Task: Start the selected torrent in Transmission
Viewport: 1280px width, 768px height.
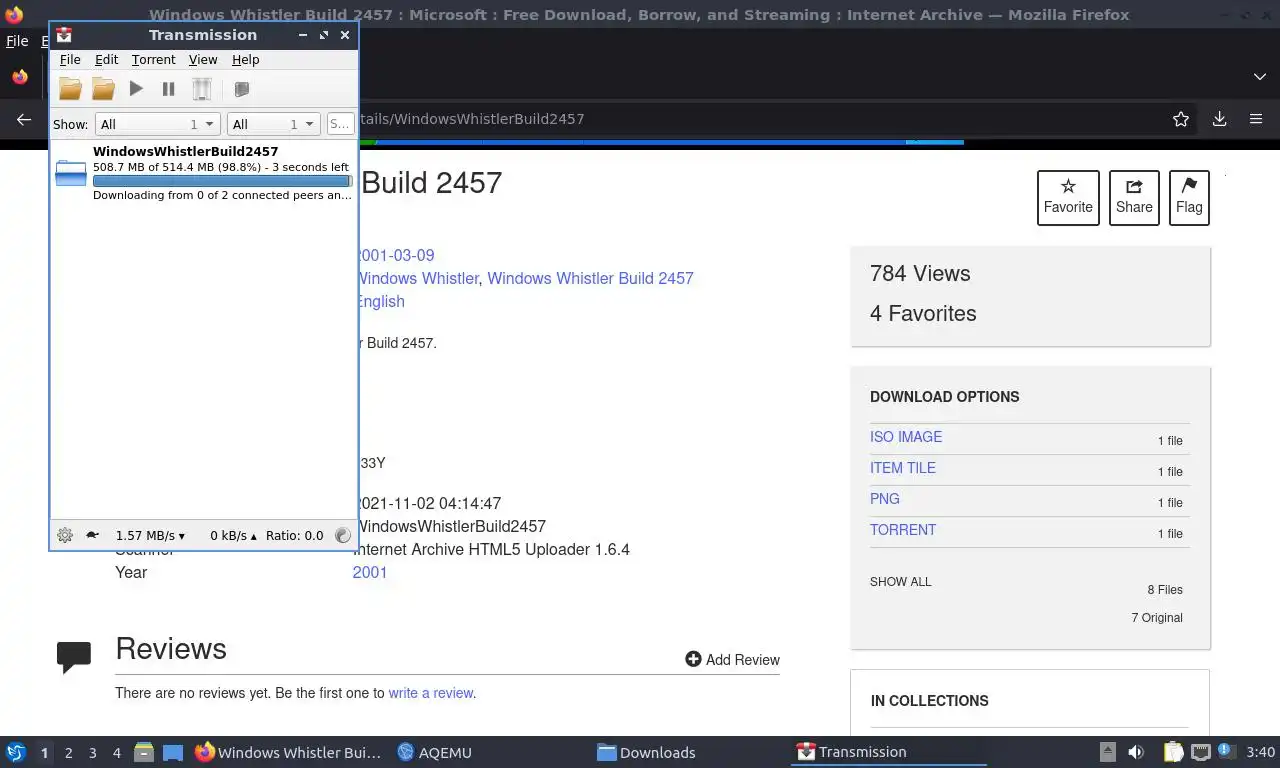Action: (136, 89)
